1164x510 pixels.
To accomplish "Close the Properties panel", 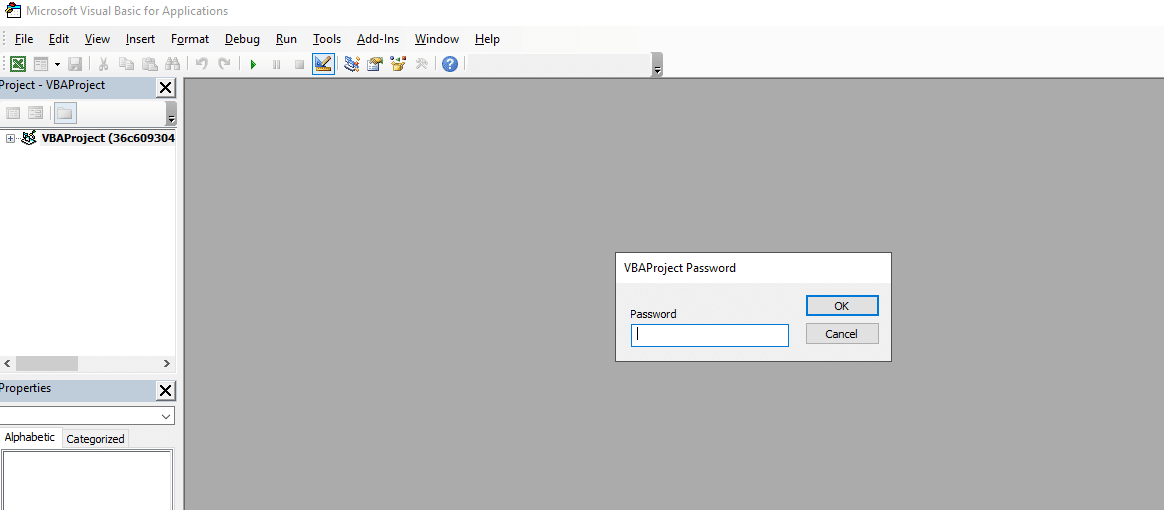I will click(x=166, y=390).
